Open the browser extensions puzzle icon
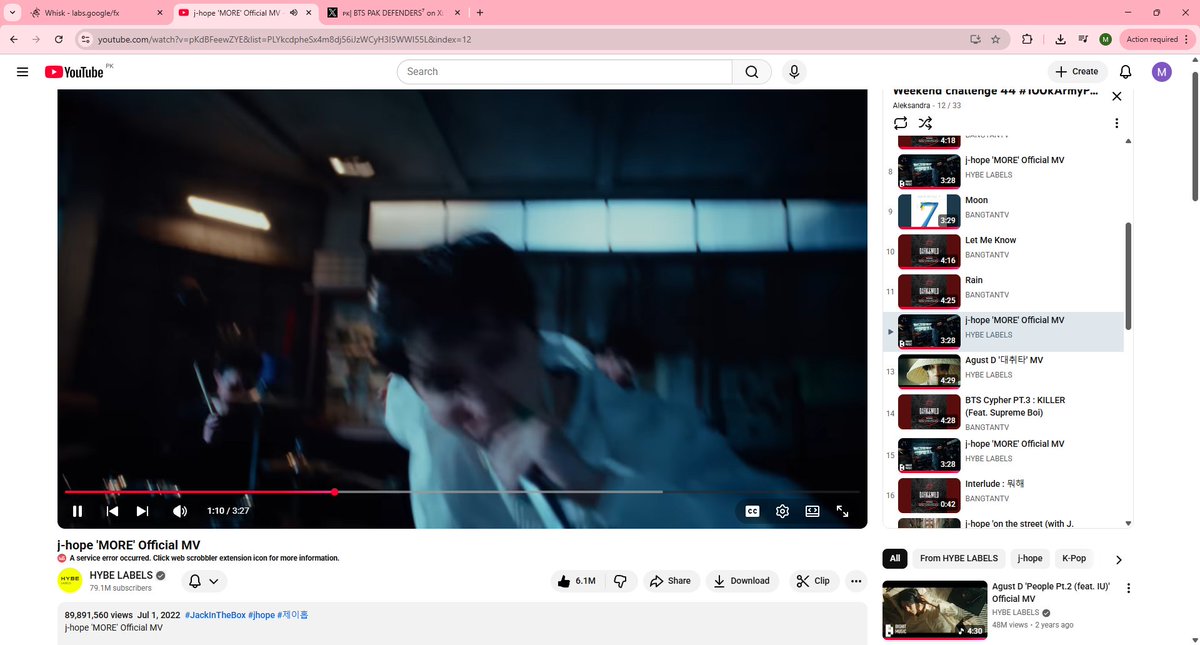 pos(1027,39)
